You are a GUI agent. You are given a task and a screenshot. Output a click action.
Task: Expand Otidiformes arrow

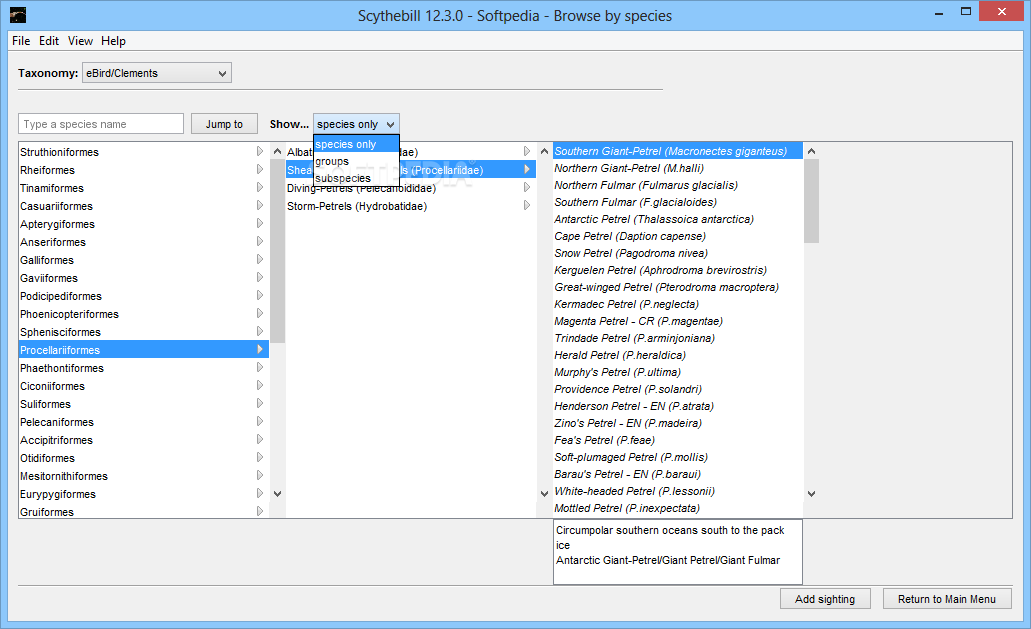tap(260, 457)
